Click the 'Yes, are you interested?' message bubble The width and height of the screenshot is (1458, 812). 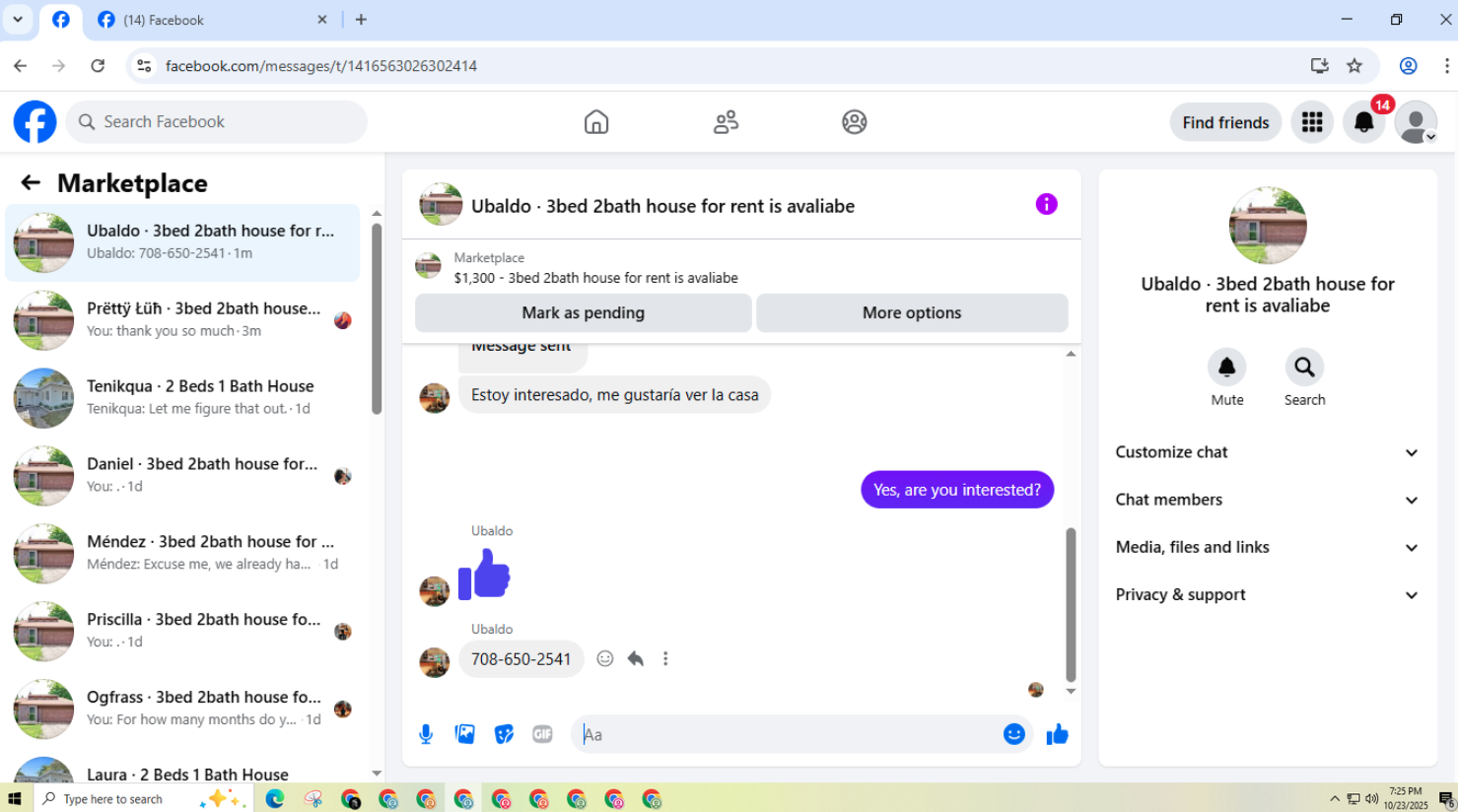tap(957, 490)
